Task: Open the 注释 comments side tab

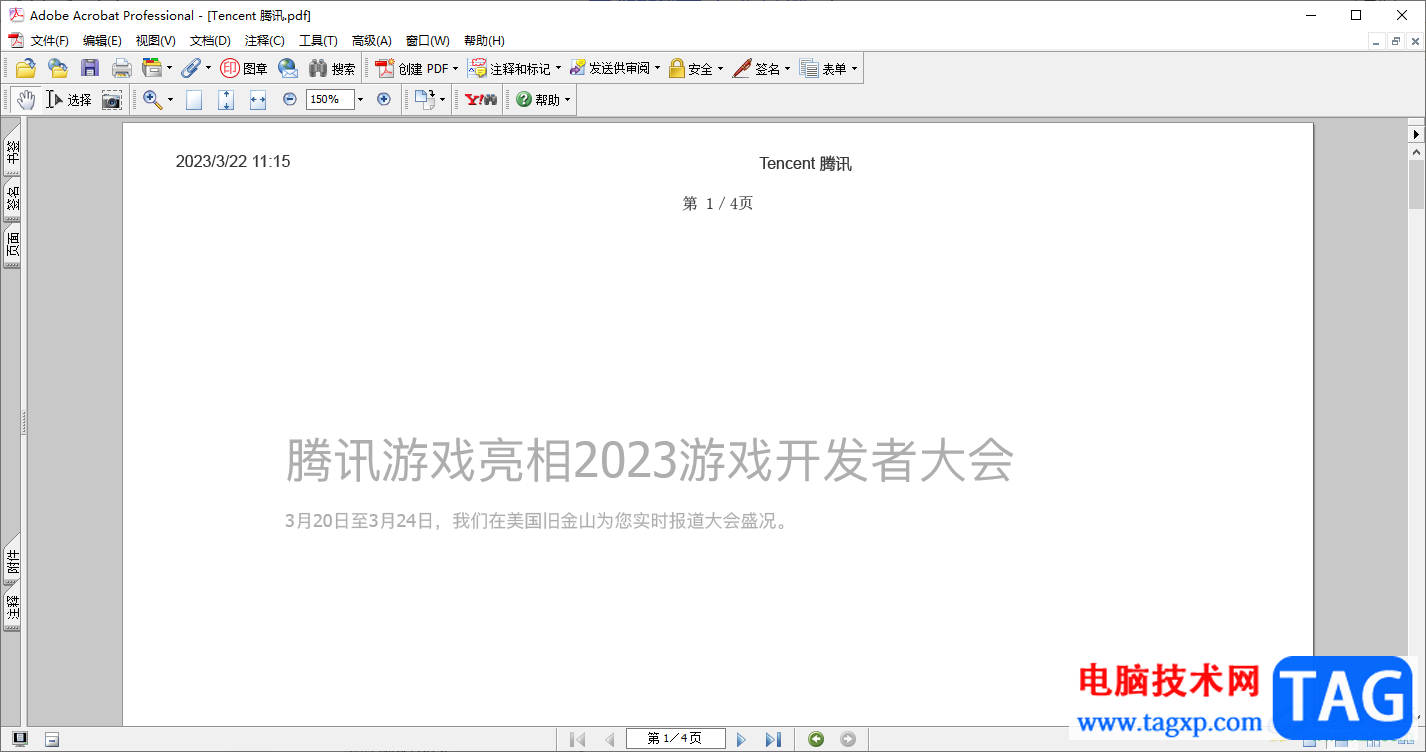Action: tap(12, 609)
